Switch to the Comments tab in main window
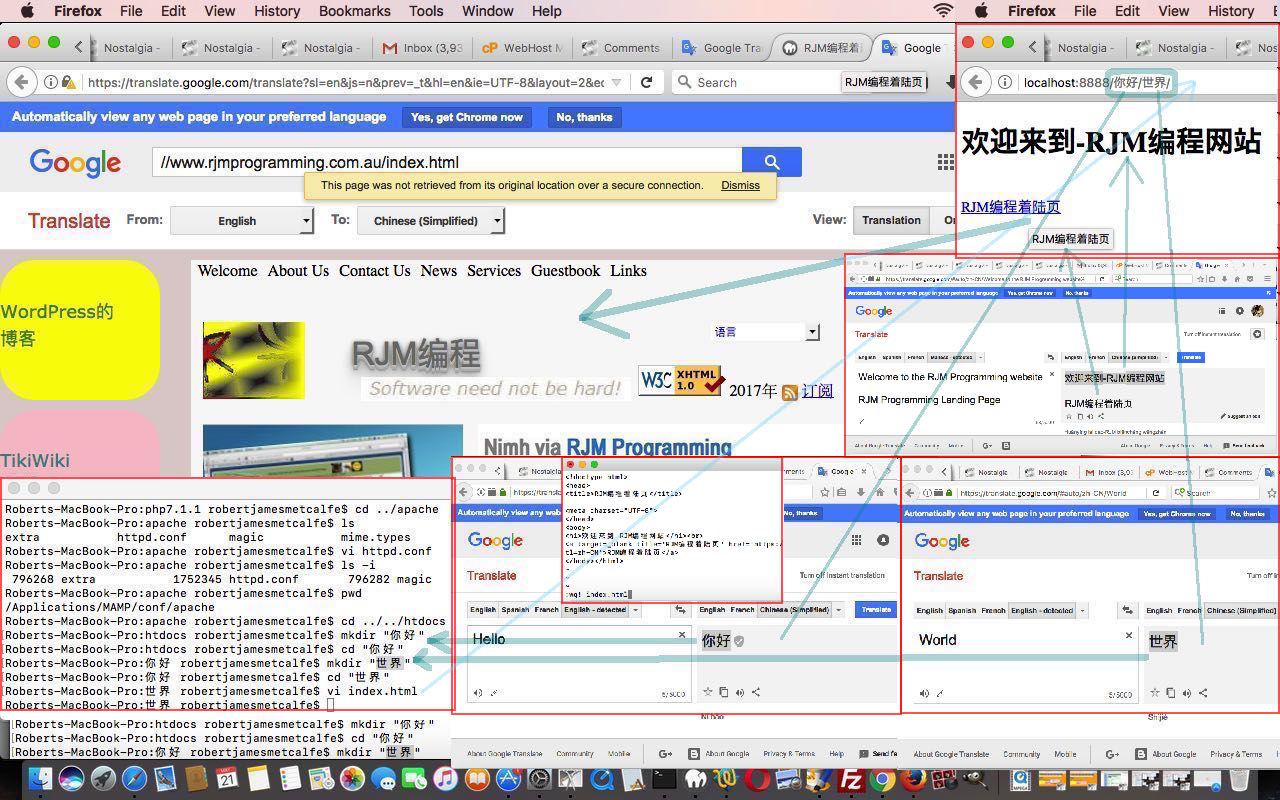 click(x=622, y=47)
